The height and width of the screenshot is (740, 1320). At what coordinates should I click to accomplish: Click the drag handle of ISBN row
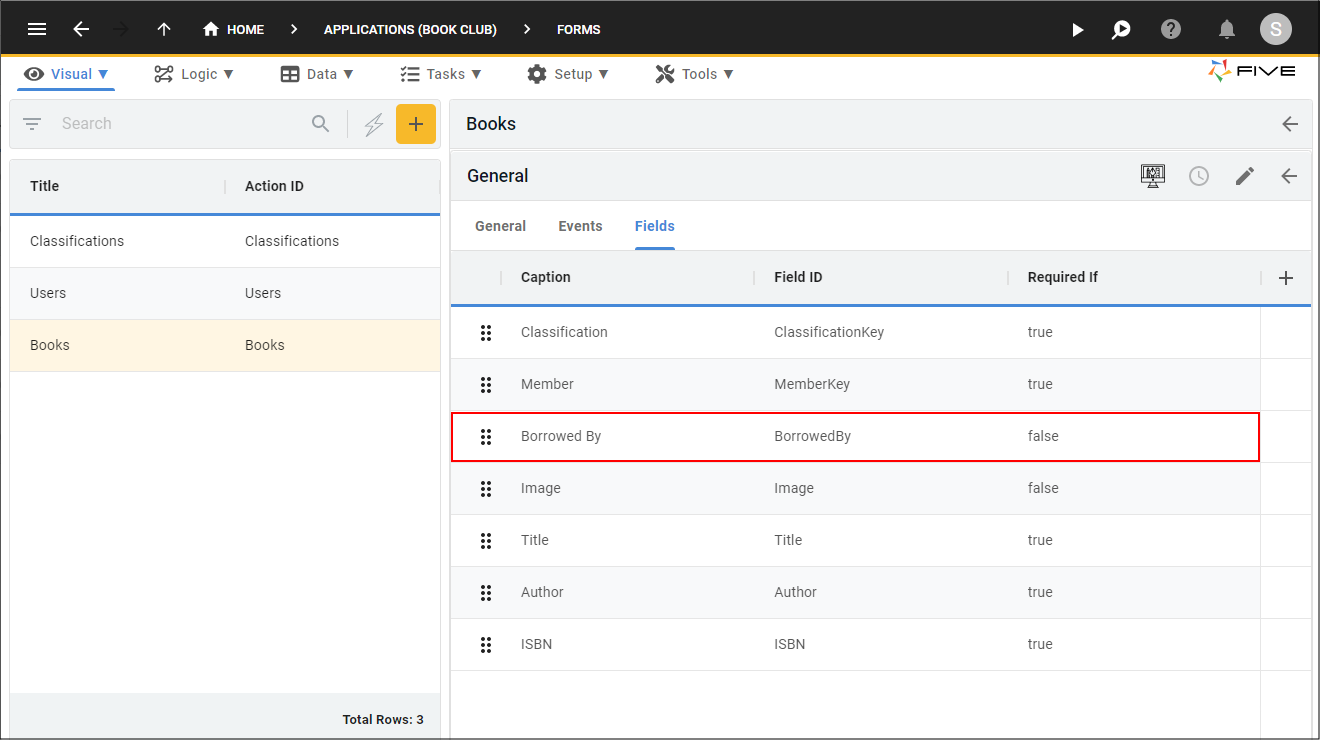click(x=486, y=644)
